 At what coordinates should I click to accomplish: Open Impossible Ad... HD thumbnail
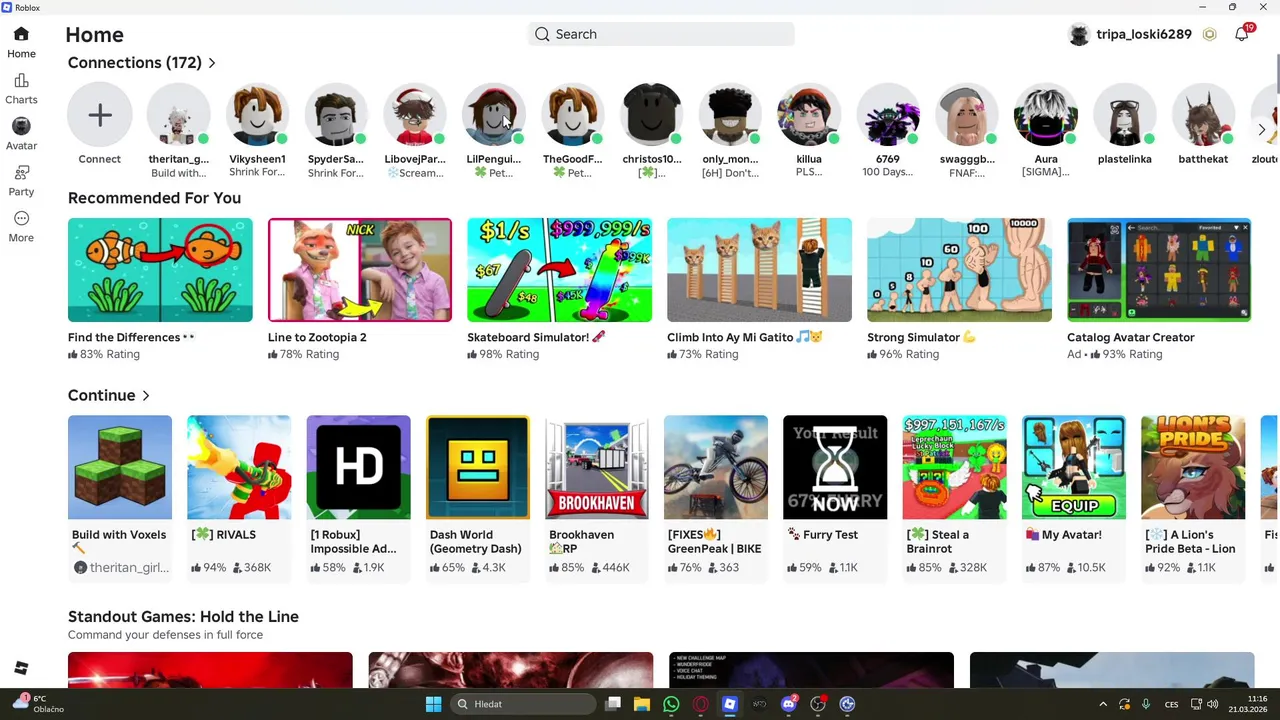(x=358, y=467)
